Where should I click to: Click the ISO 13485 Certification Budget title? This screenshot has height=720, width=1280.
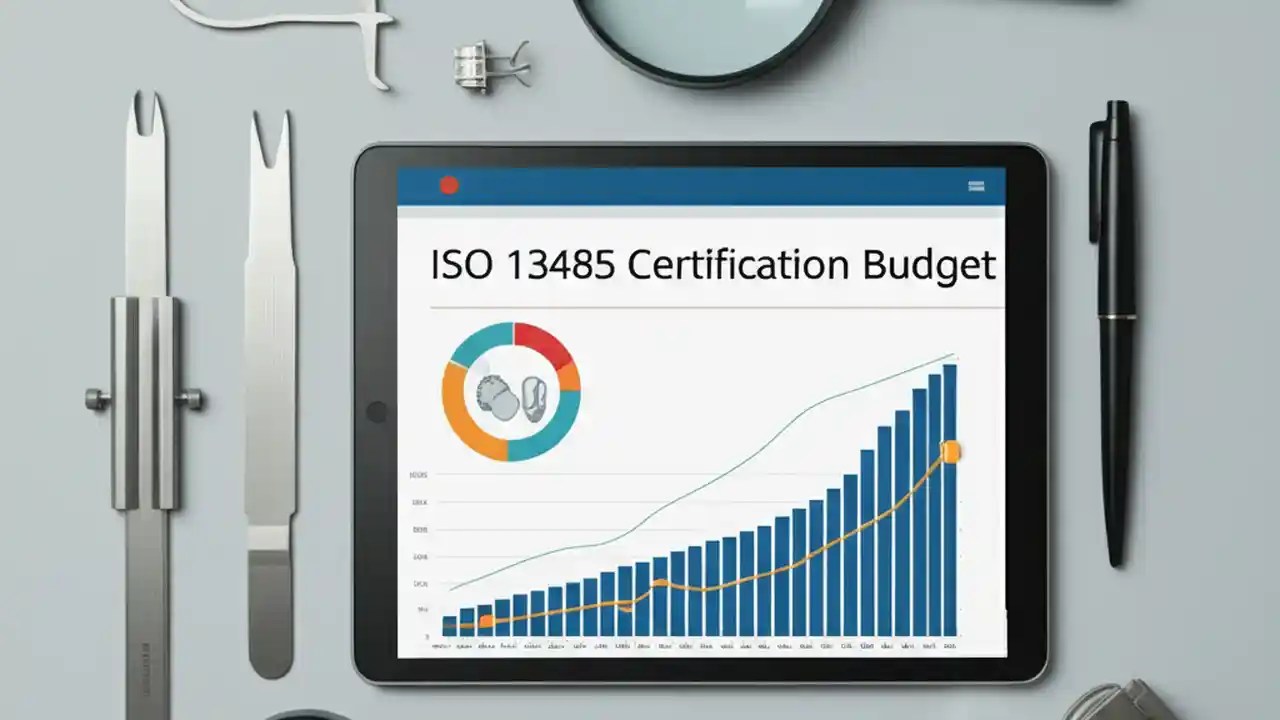[x=711, y=263]
